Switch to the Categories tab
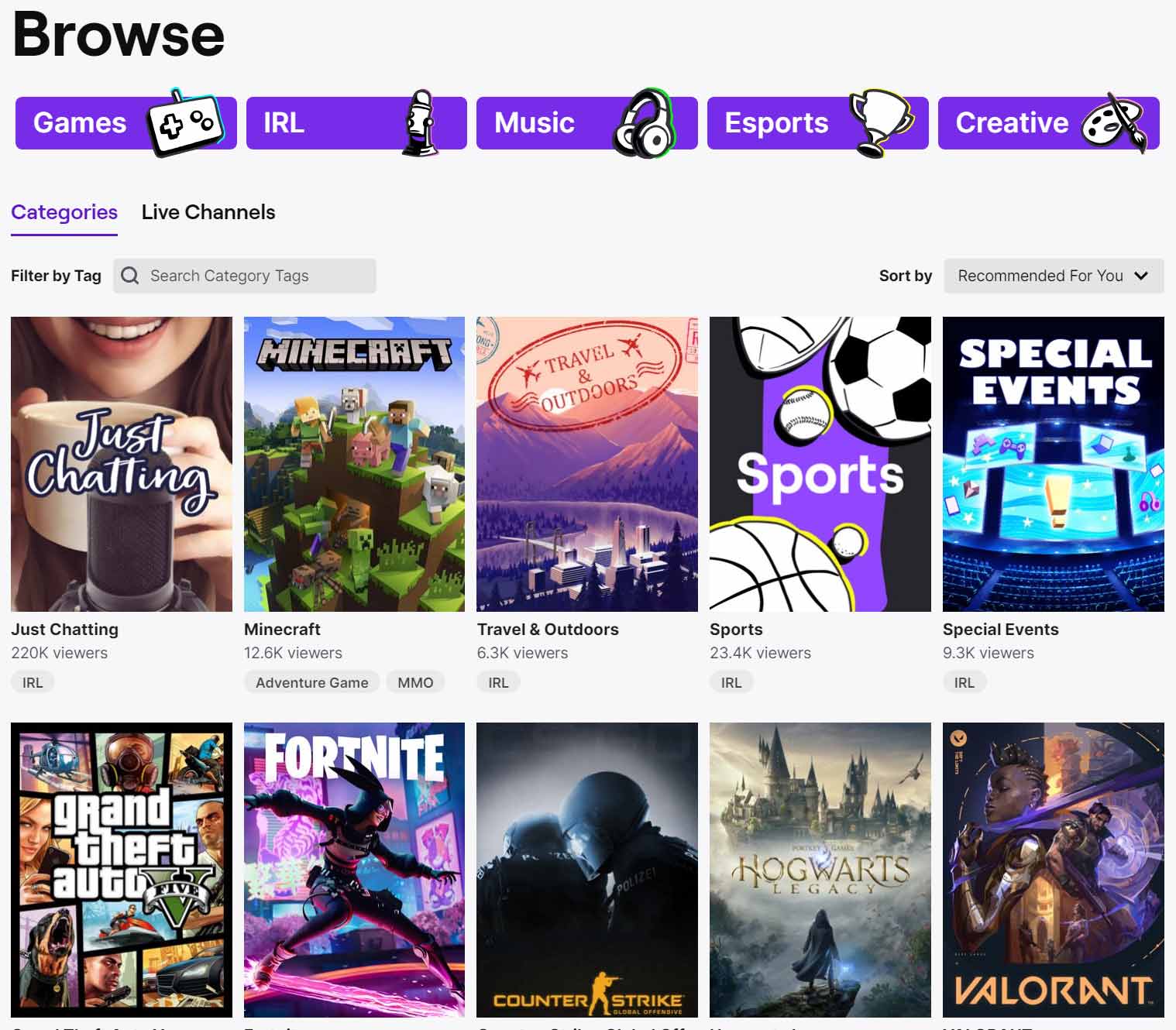This screenshot has width=1176, height=1030. pos(64,212)
